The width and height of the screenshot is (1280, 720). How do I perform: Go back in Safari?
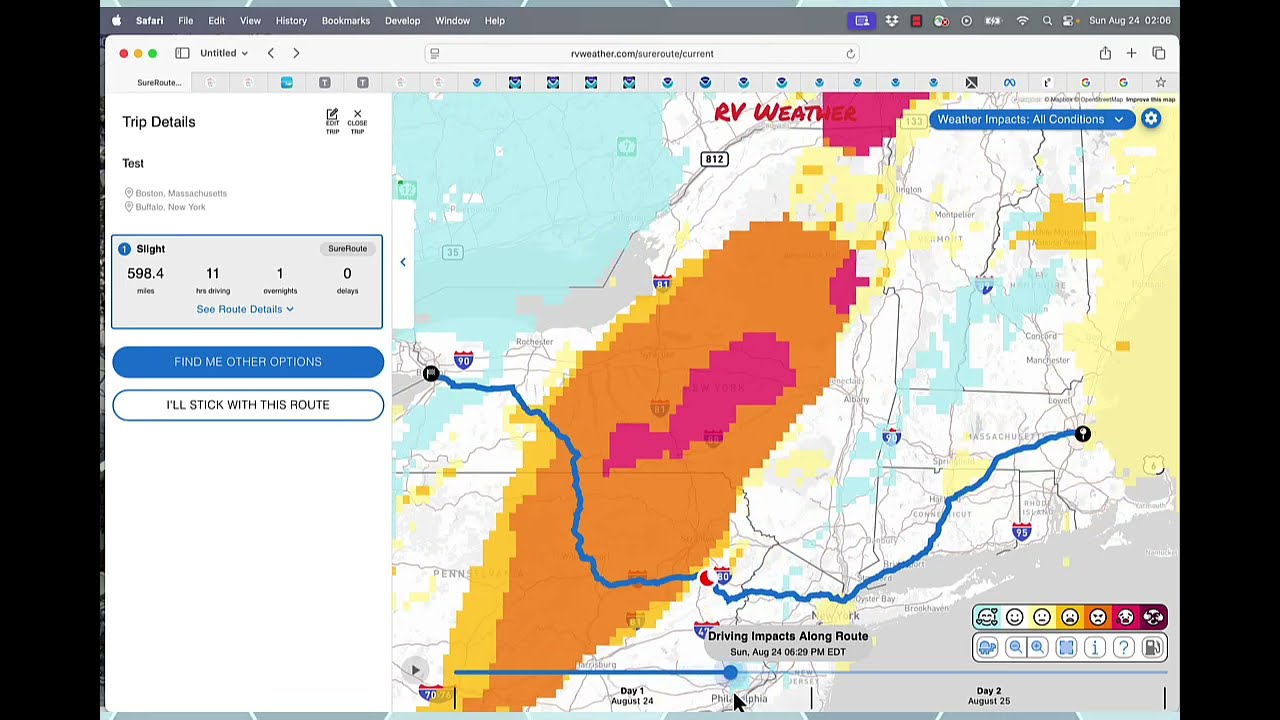270,53
